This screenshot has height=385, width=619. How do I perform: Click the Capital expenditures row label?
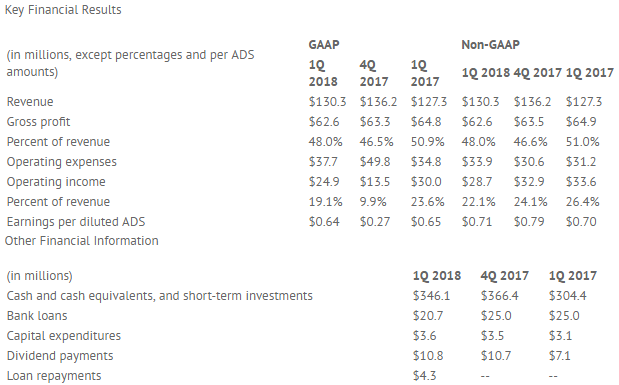click(x=64, y=336)
